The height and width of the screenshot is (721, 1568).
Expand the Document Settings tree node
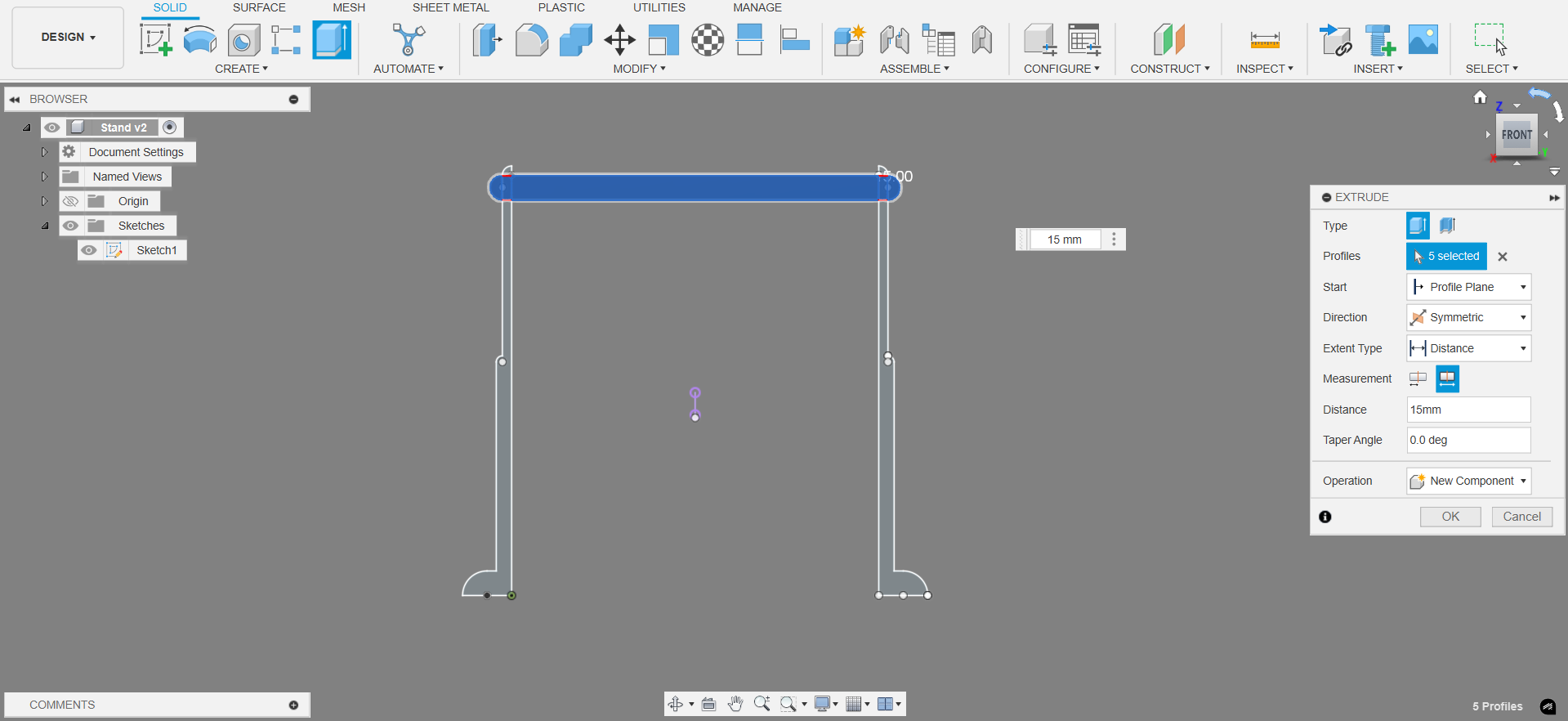[45, 152]
